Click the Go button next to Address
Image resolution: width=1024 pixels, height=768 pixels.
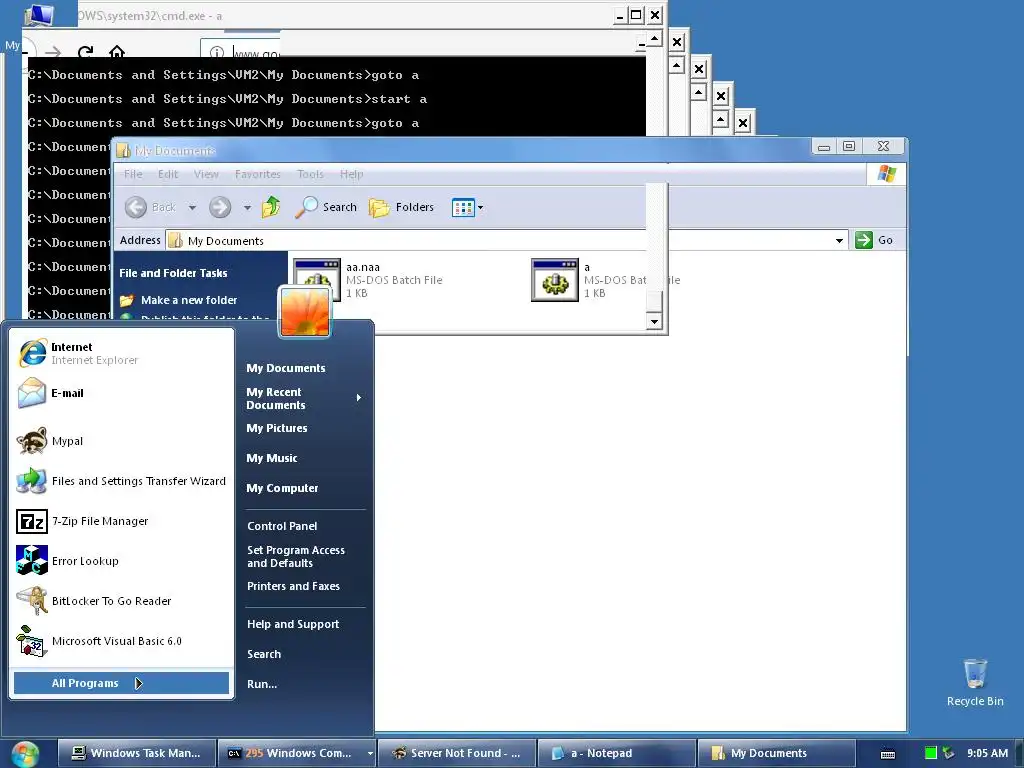coord(874,240)
